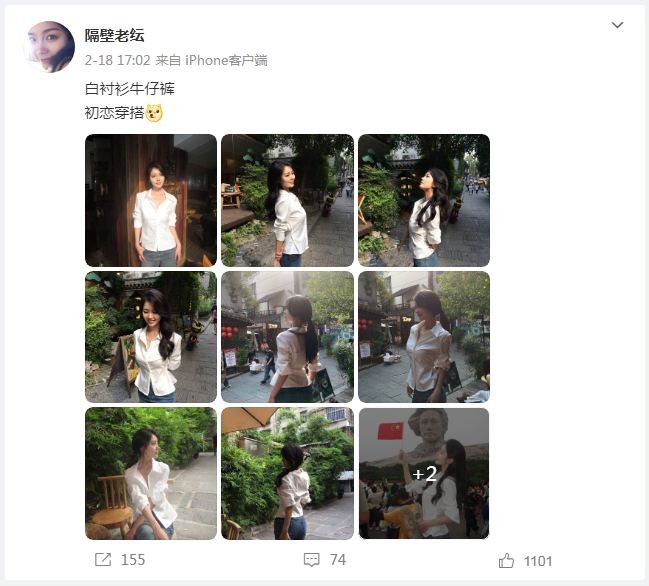Image resolution: width=649 pixels, height=586 pixels.
Task: Open third photo looking upward
Action: [x=424, y=200]
